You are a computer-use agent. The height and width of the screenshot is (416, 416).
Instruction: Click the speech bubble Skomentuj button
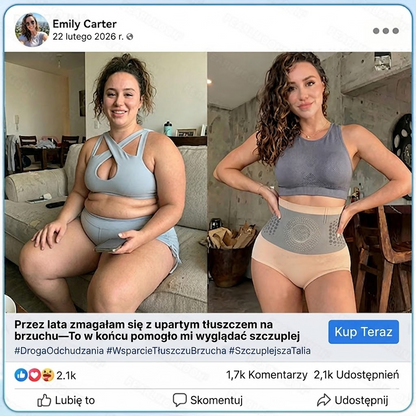208,400
